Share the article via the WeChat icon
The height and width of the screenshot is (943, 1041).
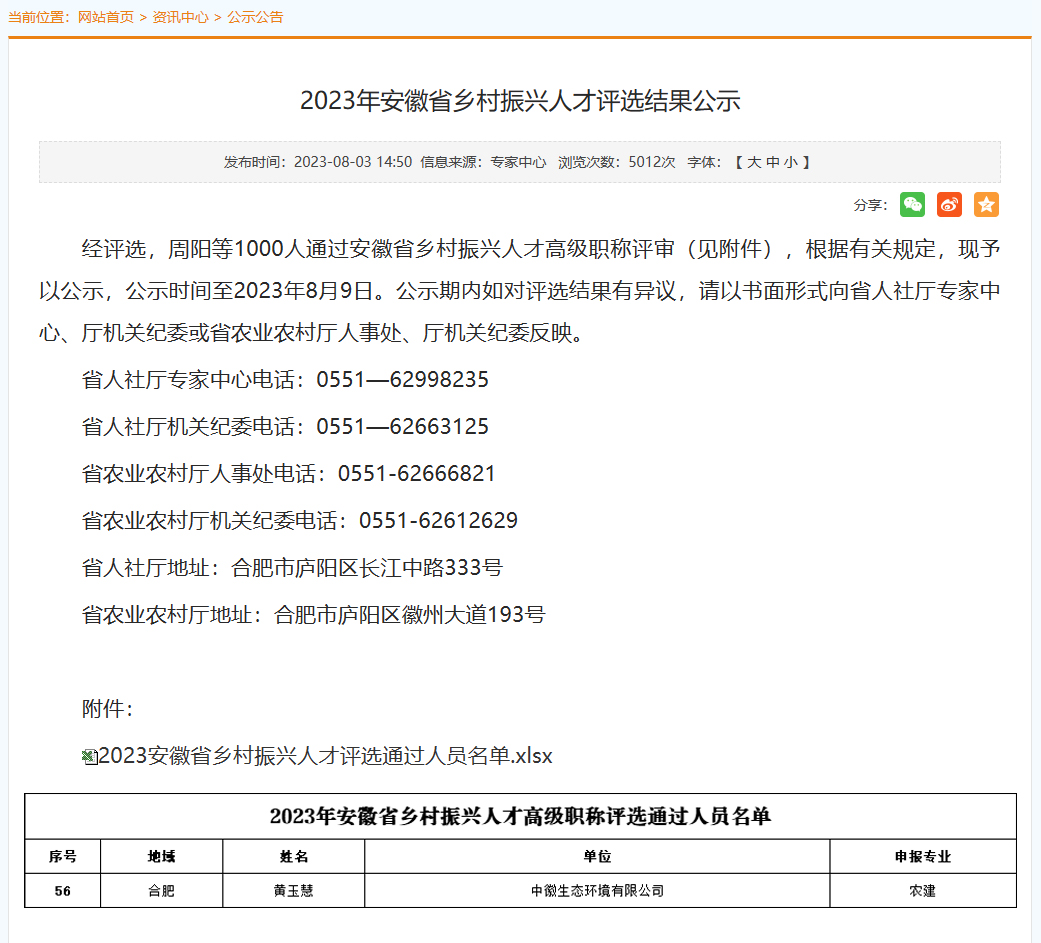coord(912,205)
